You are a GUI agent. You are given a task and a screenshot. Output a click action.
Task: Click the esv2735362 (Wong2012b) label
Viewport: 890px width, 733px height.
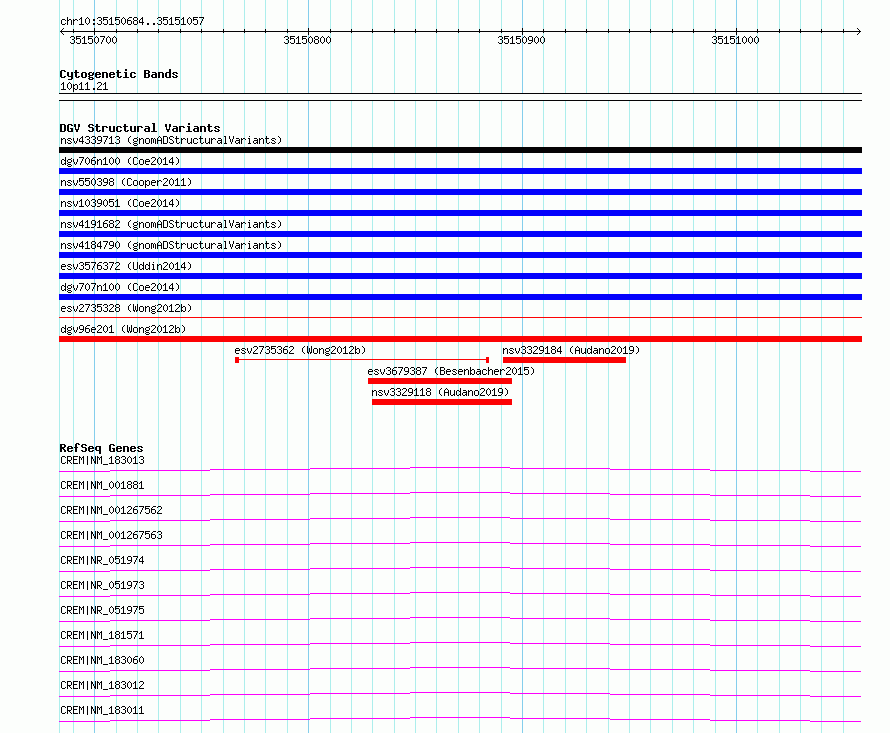(300, 350)
